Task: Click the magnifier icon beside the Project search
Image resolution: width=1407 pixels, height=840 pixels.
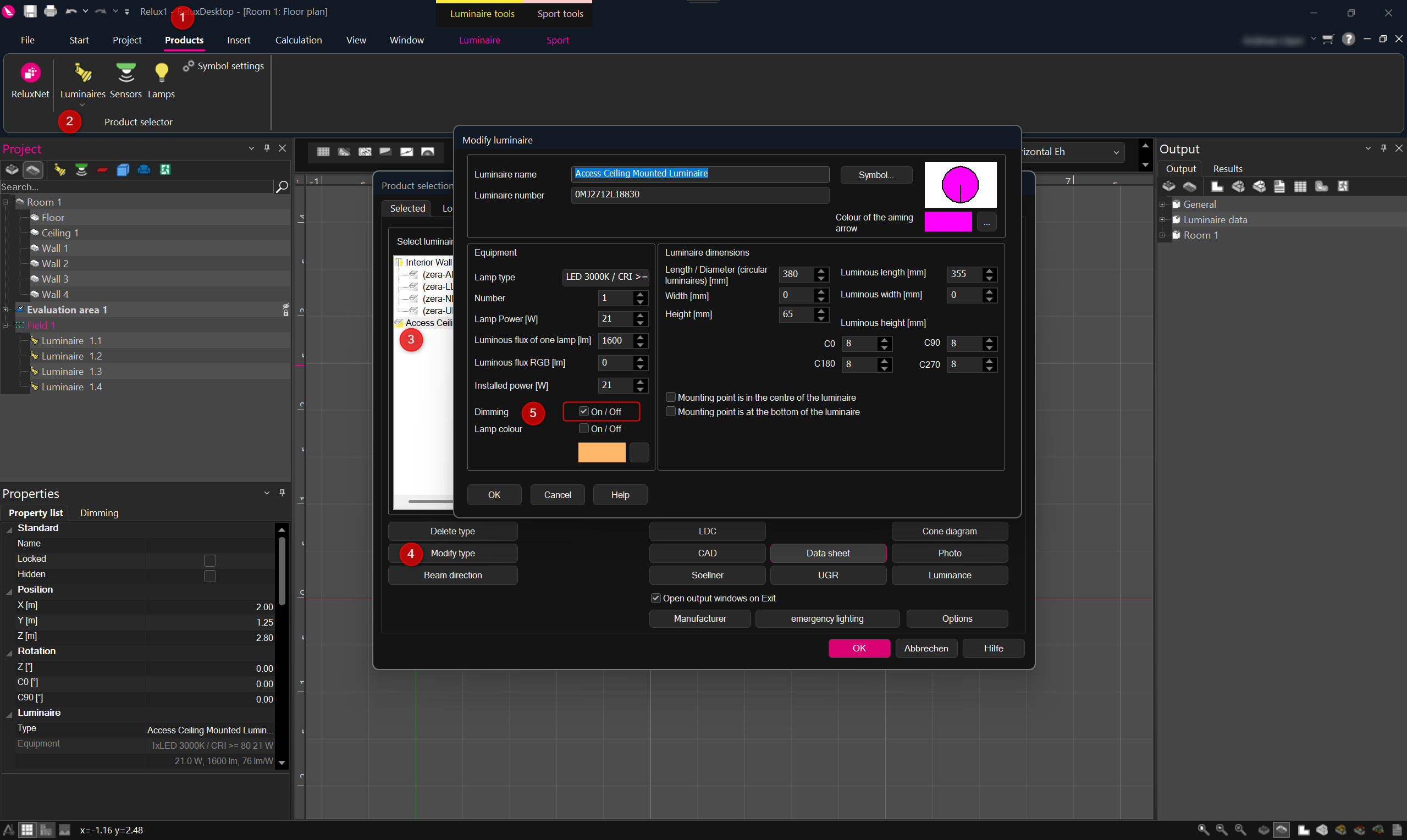Action: tap(282, 187)
